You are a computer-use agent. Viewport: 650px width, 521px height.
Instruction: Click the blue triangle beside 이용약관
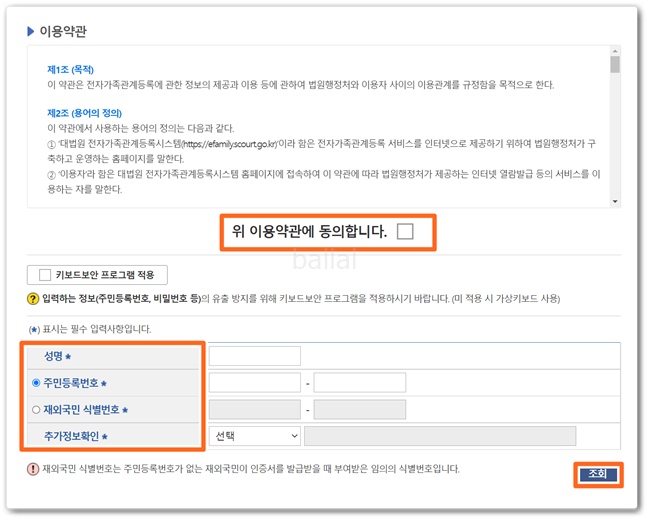point(31,31)
